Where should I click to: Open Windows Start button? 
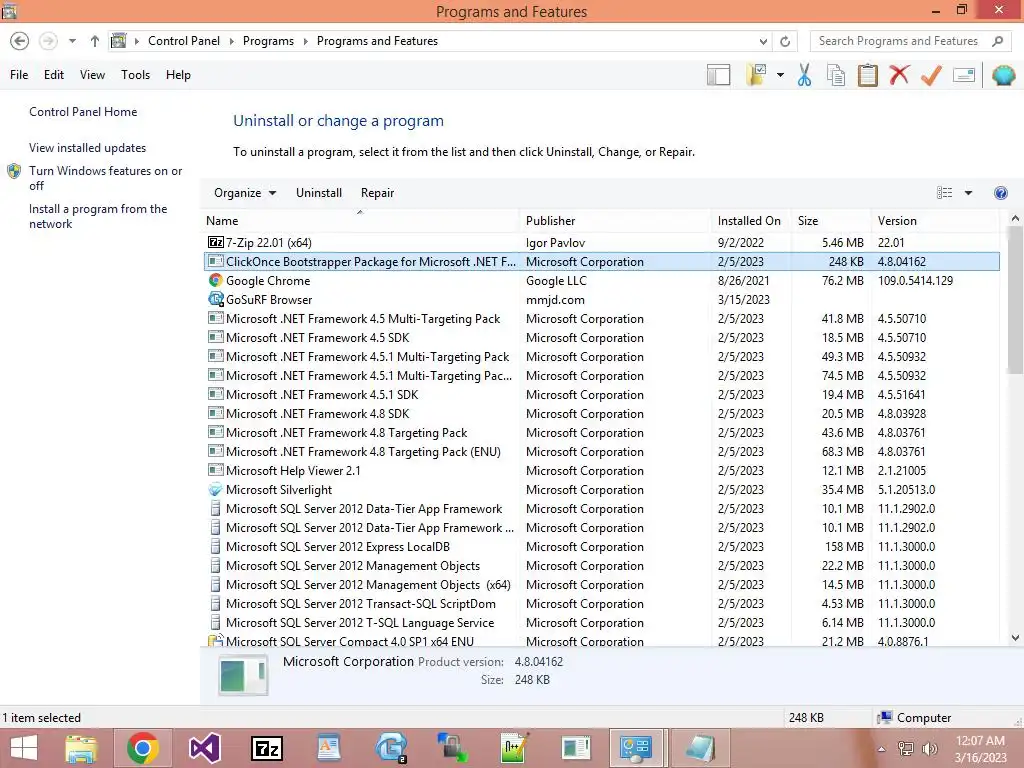[x=24, y=748]
